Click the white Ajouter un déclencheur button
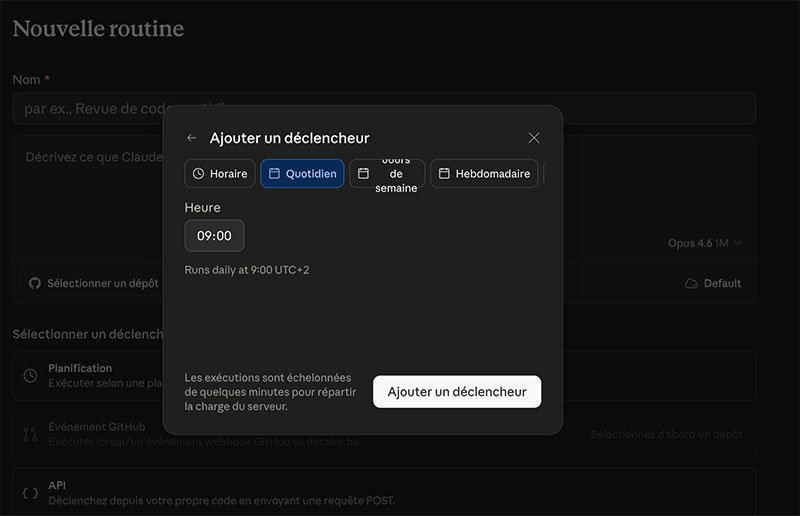 [x=457, y=391]
